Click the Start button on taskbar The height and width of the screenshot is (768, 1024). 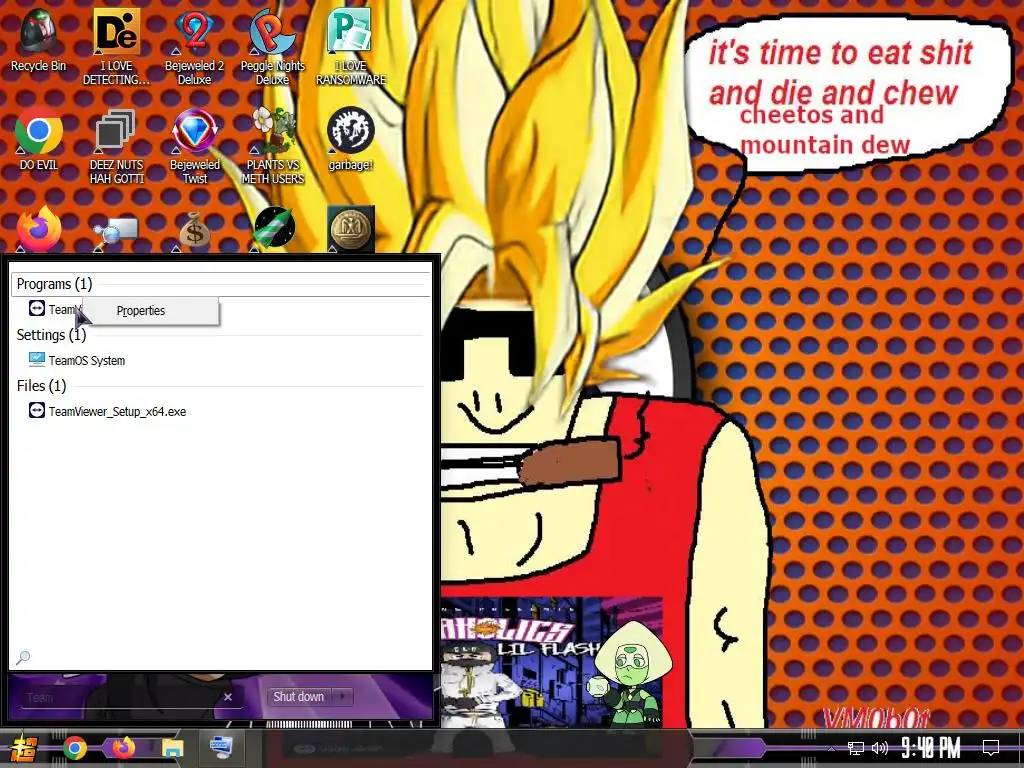pos(23,748)
